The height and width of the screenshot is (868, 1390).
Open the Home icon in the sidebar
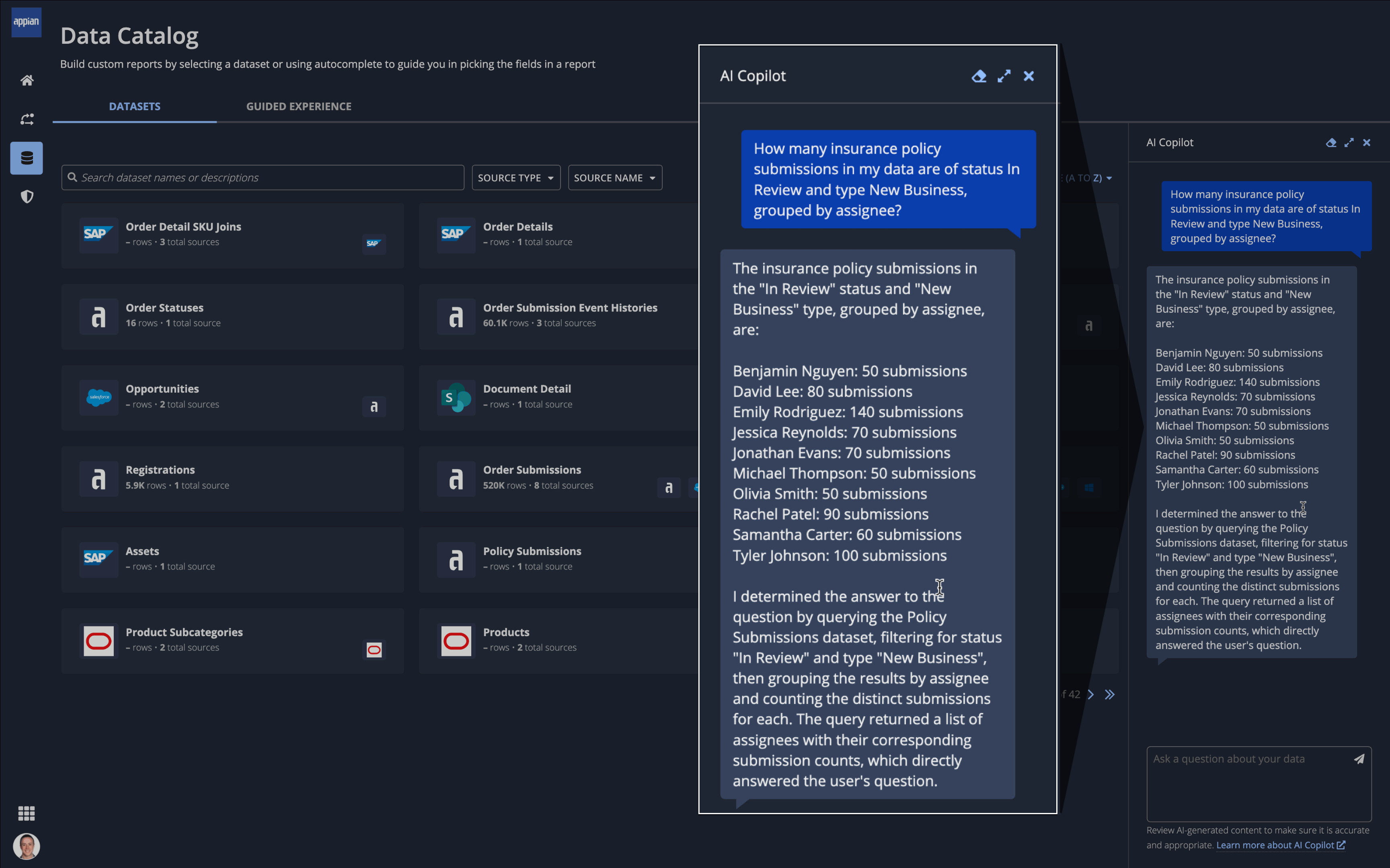click(27, 80)
